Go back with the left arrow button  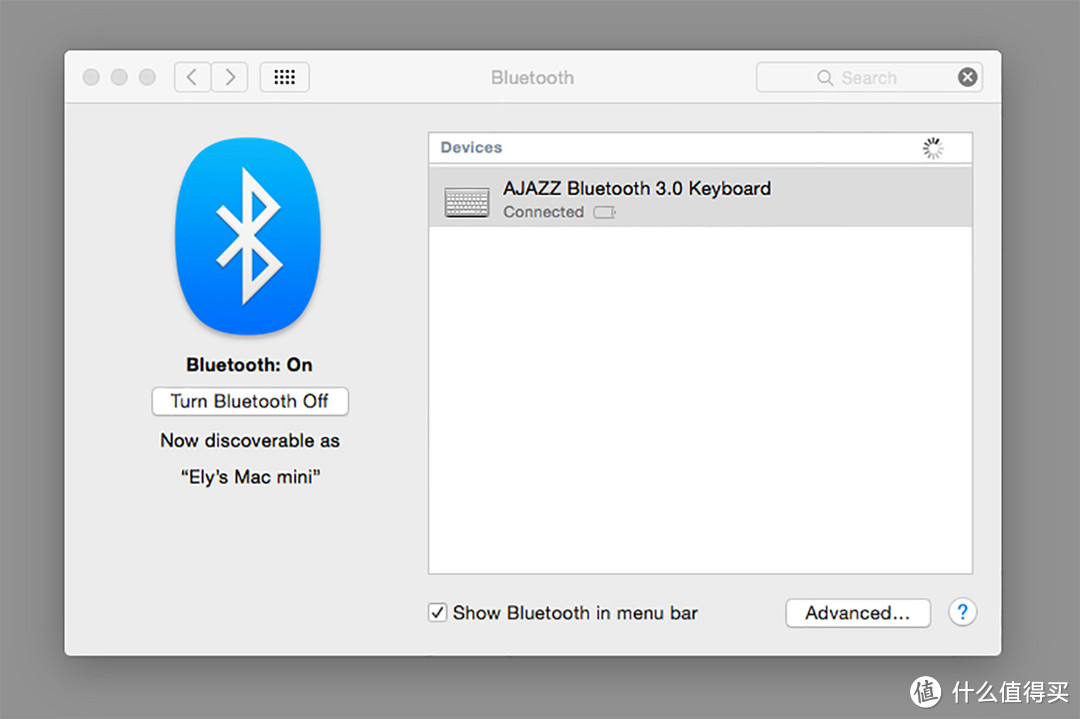click(x=192, y=77)
